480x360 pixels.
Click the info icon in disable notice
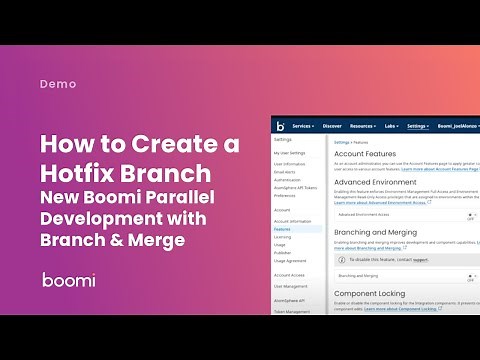[342, 260]
